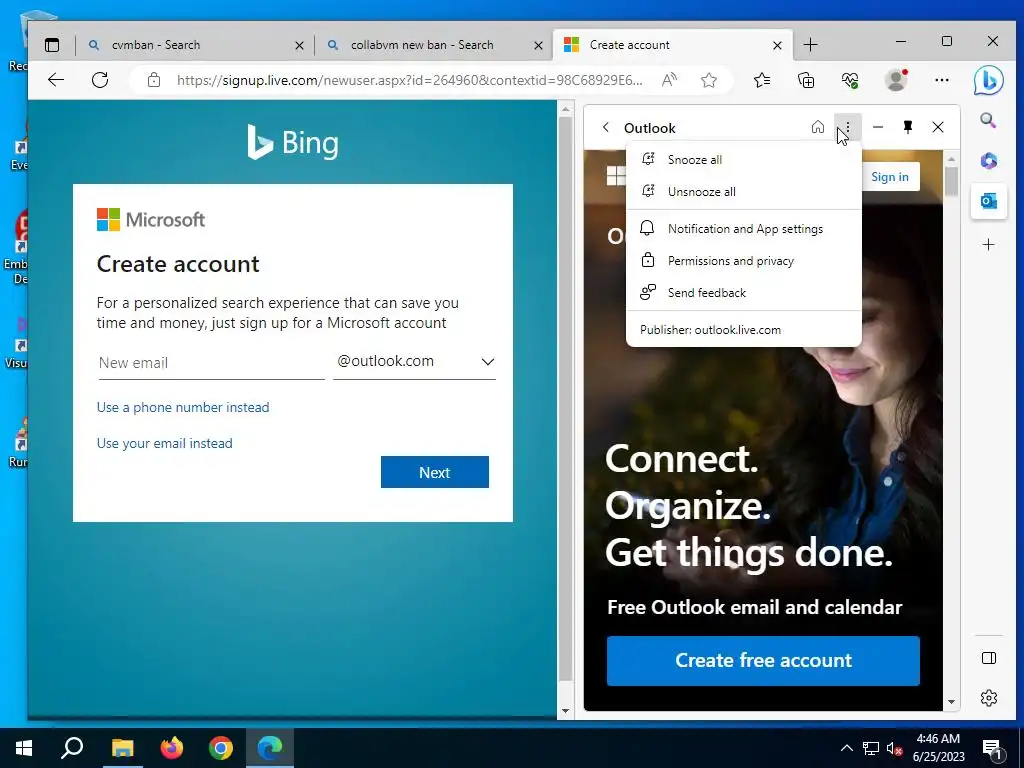The height and width of the screenshot is (768, 1024).
Task: Toggle sidebar visibility icon above gear
Action: click(x=989, y=658)
